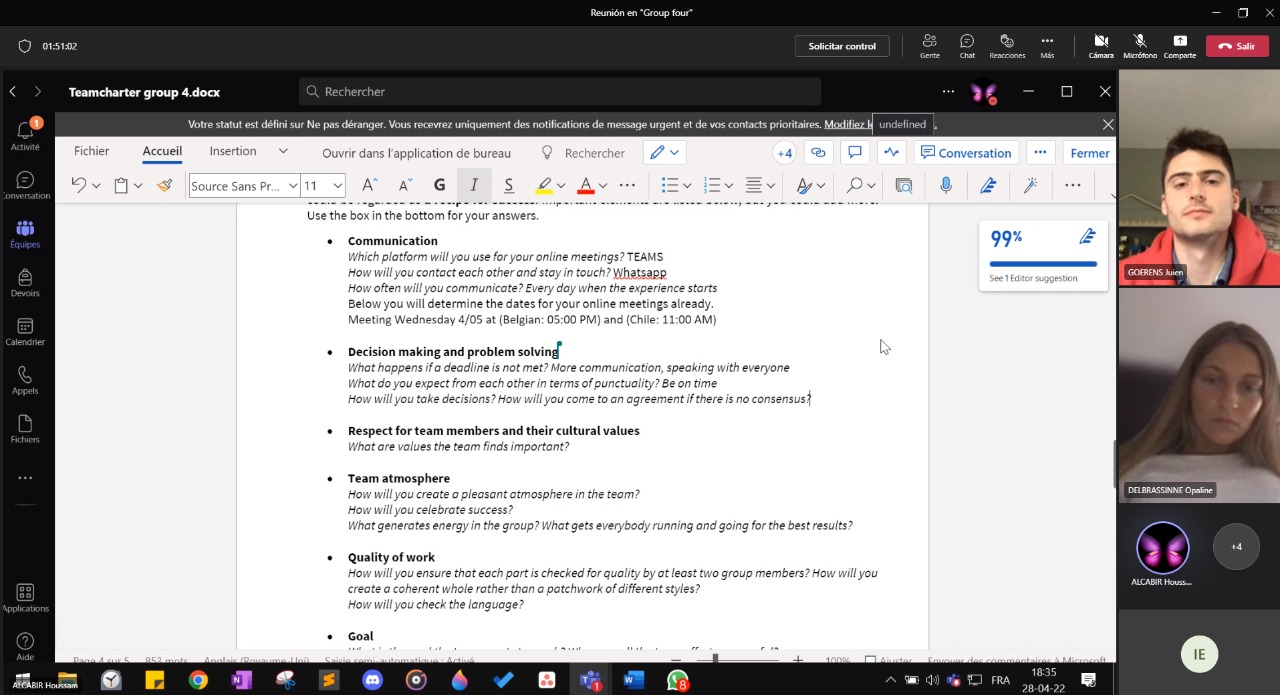Open the meeting Chat panel
Viewport: 1280px width, 695px height.
[x=967, y=46]
